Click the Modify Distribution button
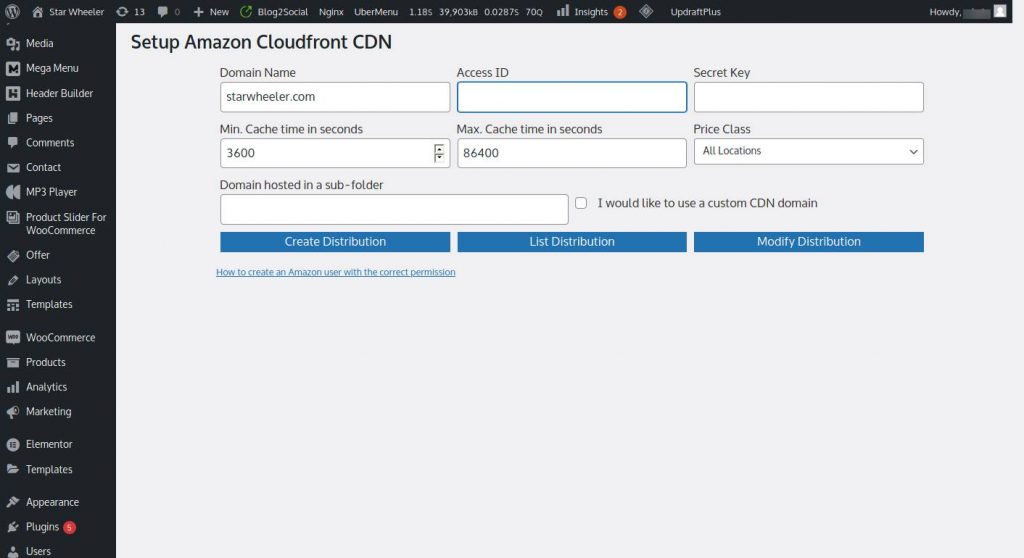Screen dimensions: 1024x558 (x=808, y=242)
